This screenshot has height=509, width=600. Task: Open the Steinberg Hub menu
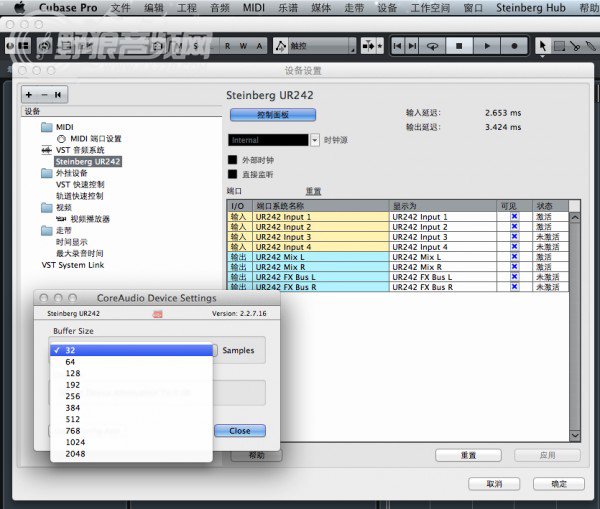[531, 8]
